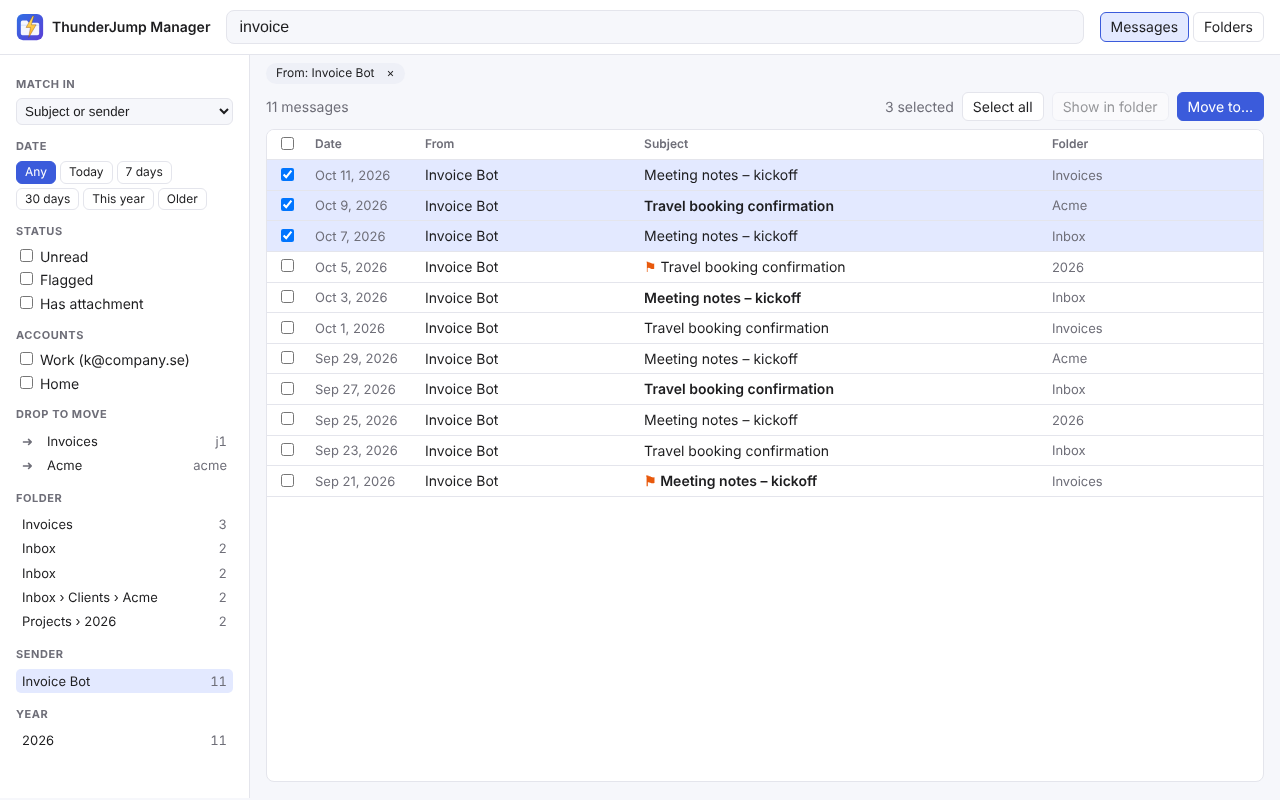The height and width of the screenshot is (800, 1280).
Task: Check the Home account filter
Action: [27, 383]
